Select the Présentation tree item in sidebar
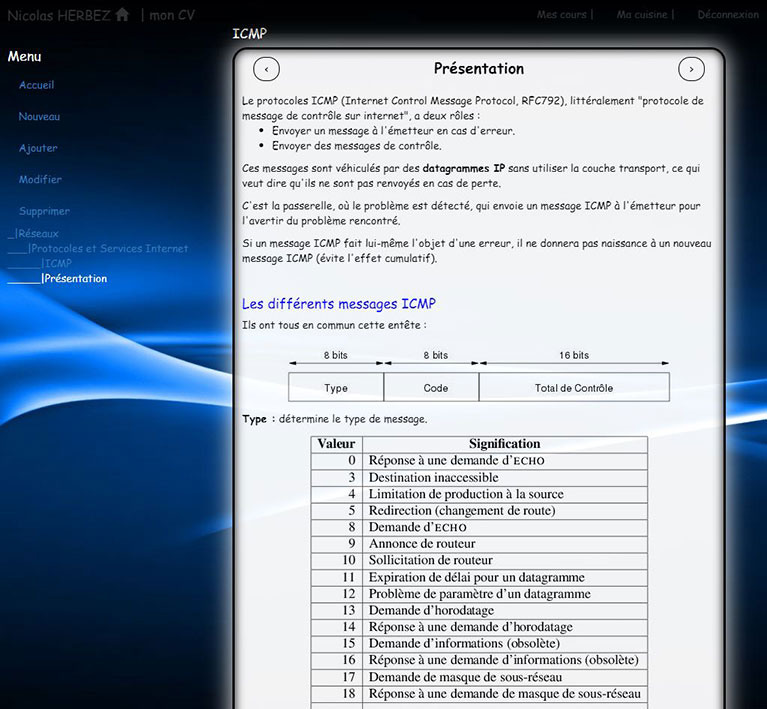The width and height of the screenshot is (767, 709). pos(74,278)
